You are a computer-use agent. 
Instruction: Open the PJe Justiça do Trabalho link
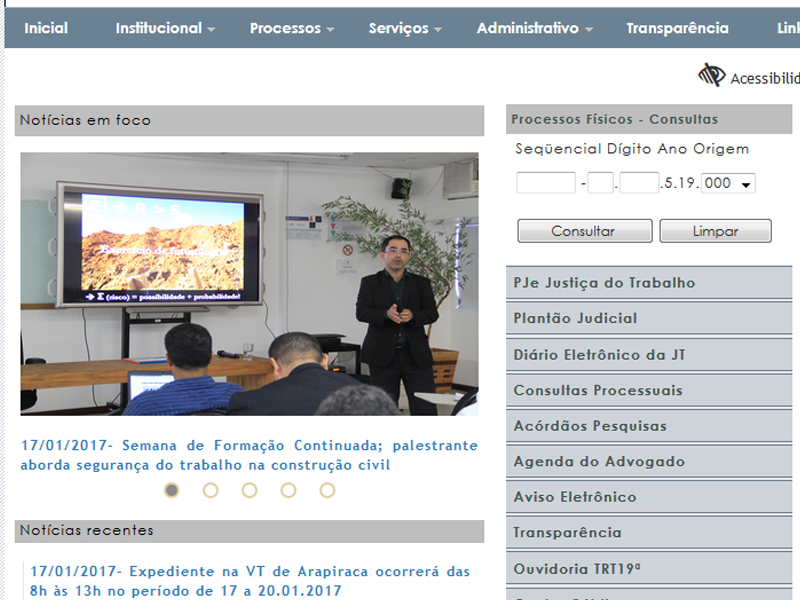(x=649, y=283)
